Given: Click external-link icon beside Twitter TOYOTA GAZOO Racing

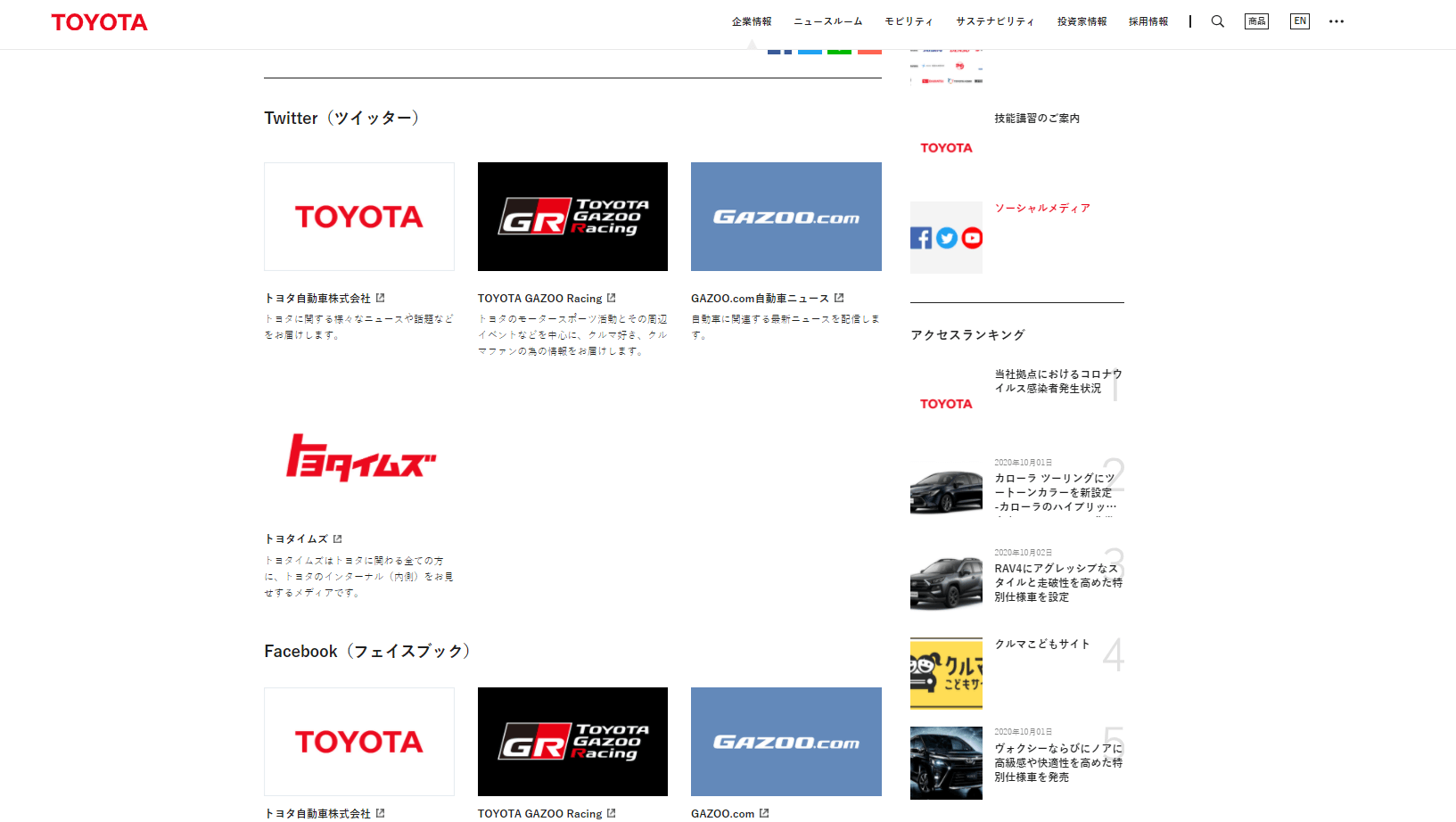Looking at the screenshot, I should (611, 298).
